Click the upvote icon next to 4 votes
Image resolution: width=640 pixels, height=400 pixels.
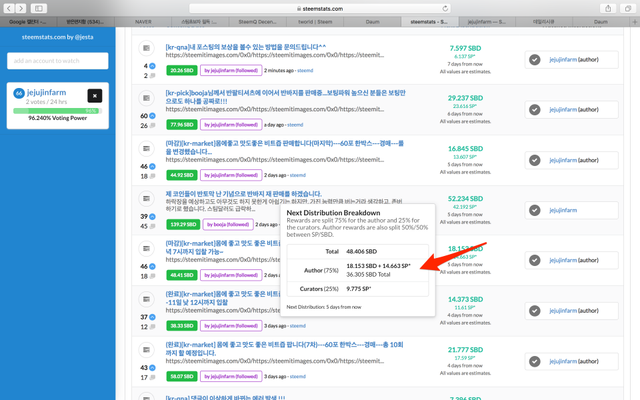tap(152, 66)
